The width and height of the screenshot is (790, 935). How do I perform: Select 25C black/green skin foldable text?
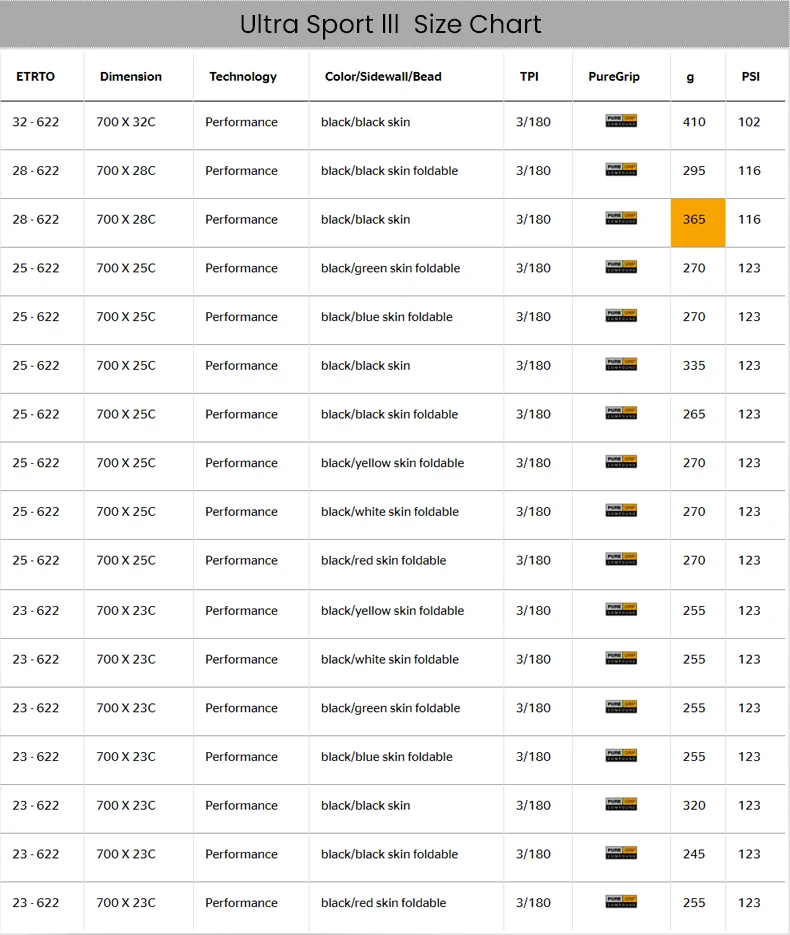pyautogui.click(x=391, y=268)
